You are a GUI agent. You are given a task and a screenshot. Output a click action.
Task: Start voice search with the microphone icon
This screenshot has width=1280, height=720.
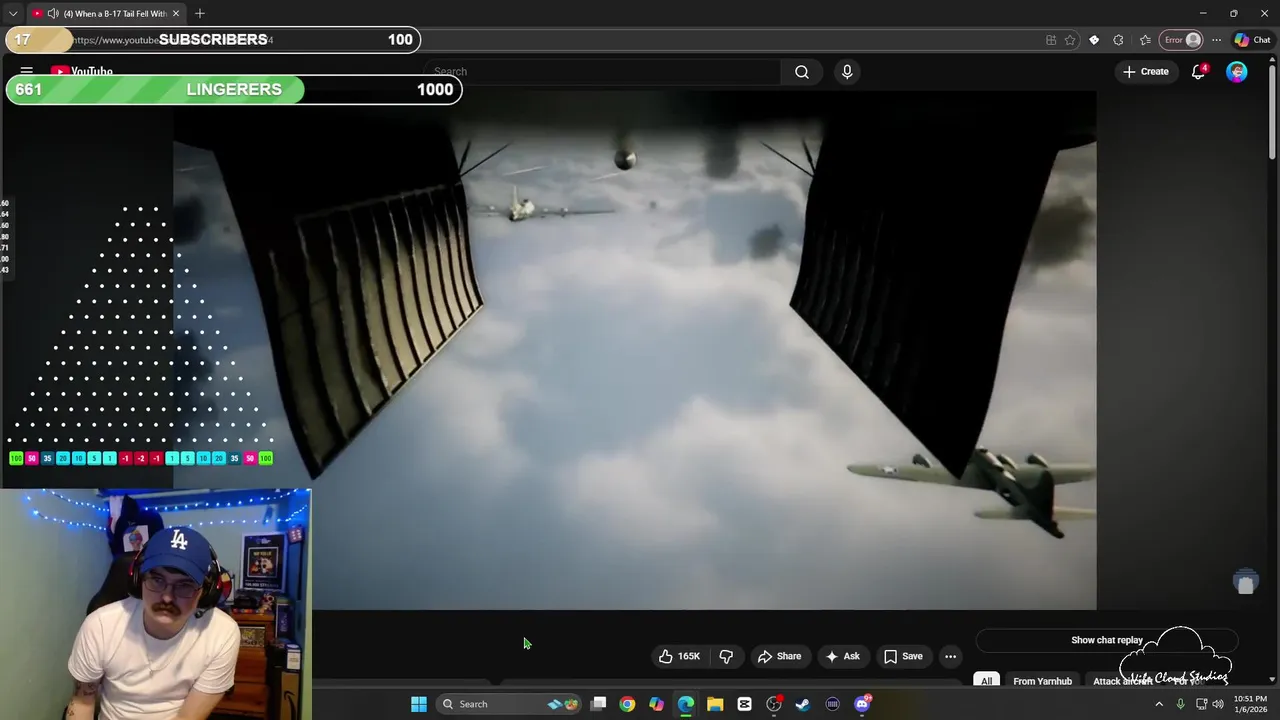point(847,72)
